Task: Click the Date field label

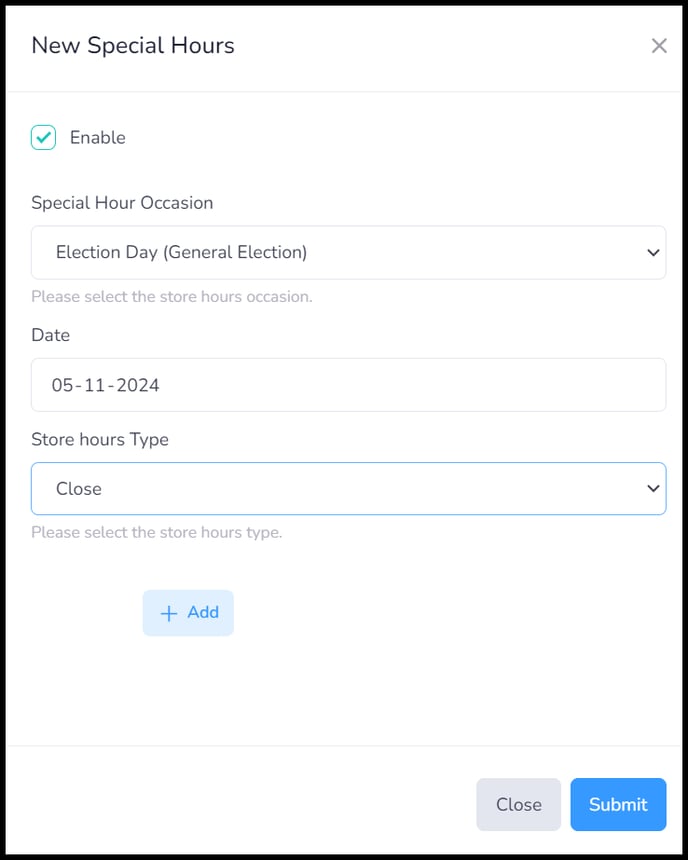Action: tap(50, 335)
